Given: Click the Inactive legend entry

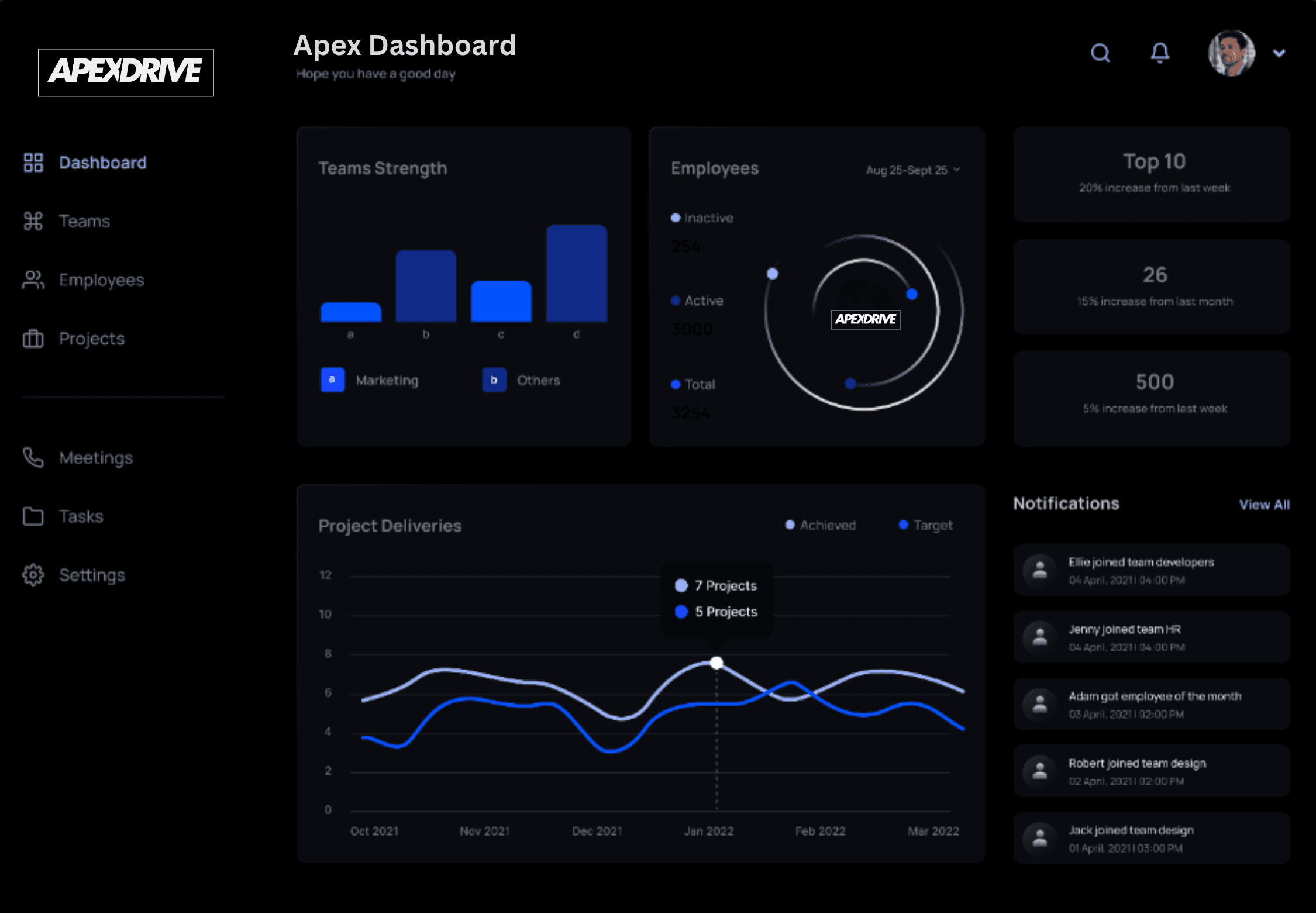Looking at the screenshot, I should (702, 218).
